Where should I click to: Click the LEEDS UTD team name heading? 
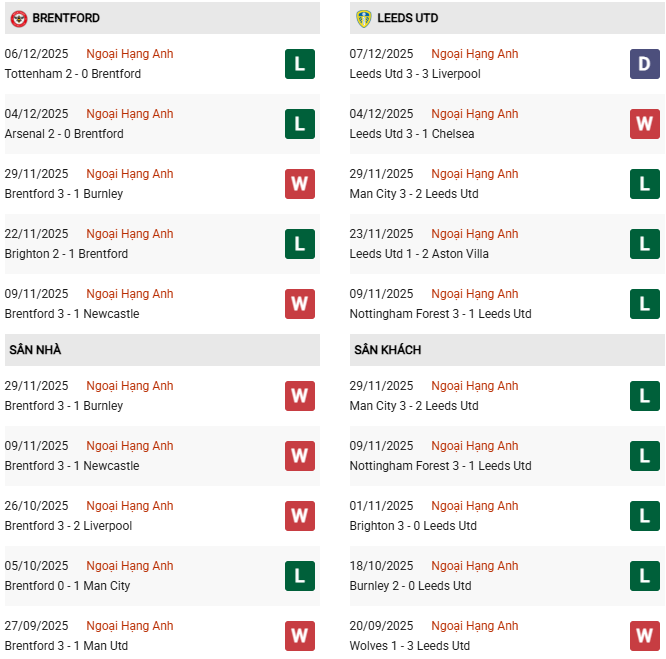coord(408,18)
